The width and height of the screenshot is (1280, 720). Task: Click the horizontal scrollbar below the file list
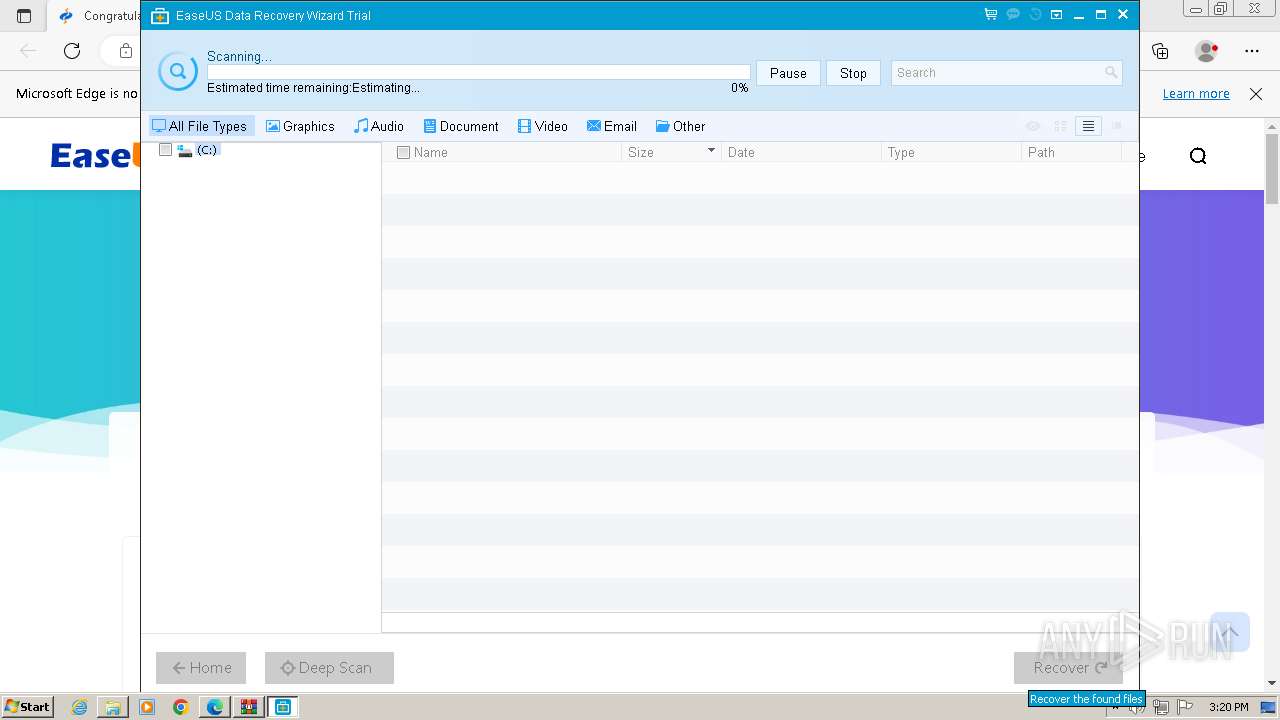coord(760,623)
